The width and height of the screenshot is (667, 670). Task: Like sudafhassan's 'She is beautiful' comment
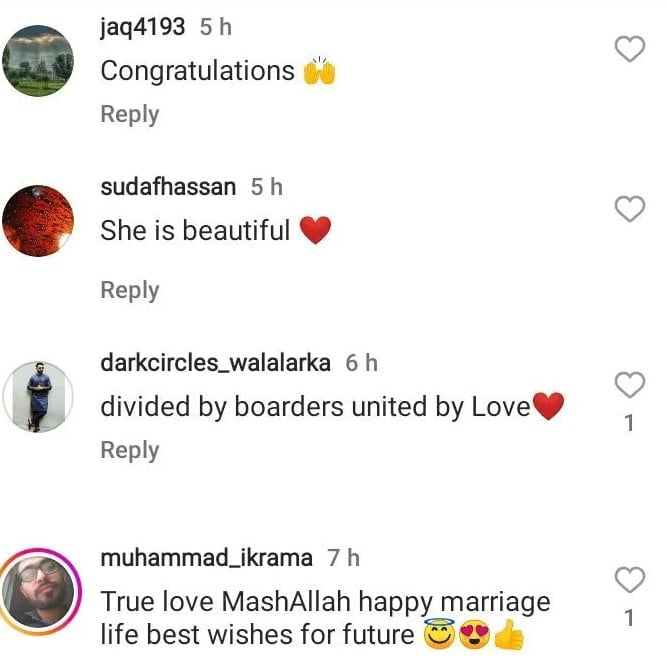point(629,209)
